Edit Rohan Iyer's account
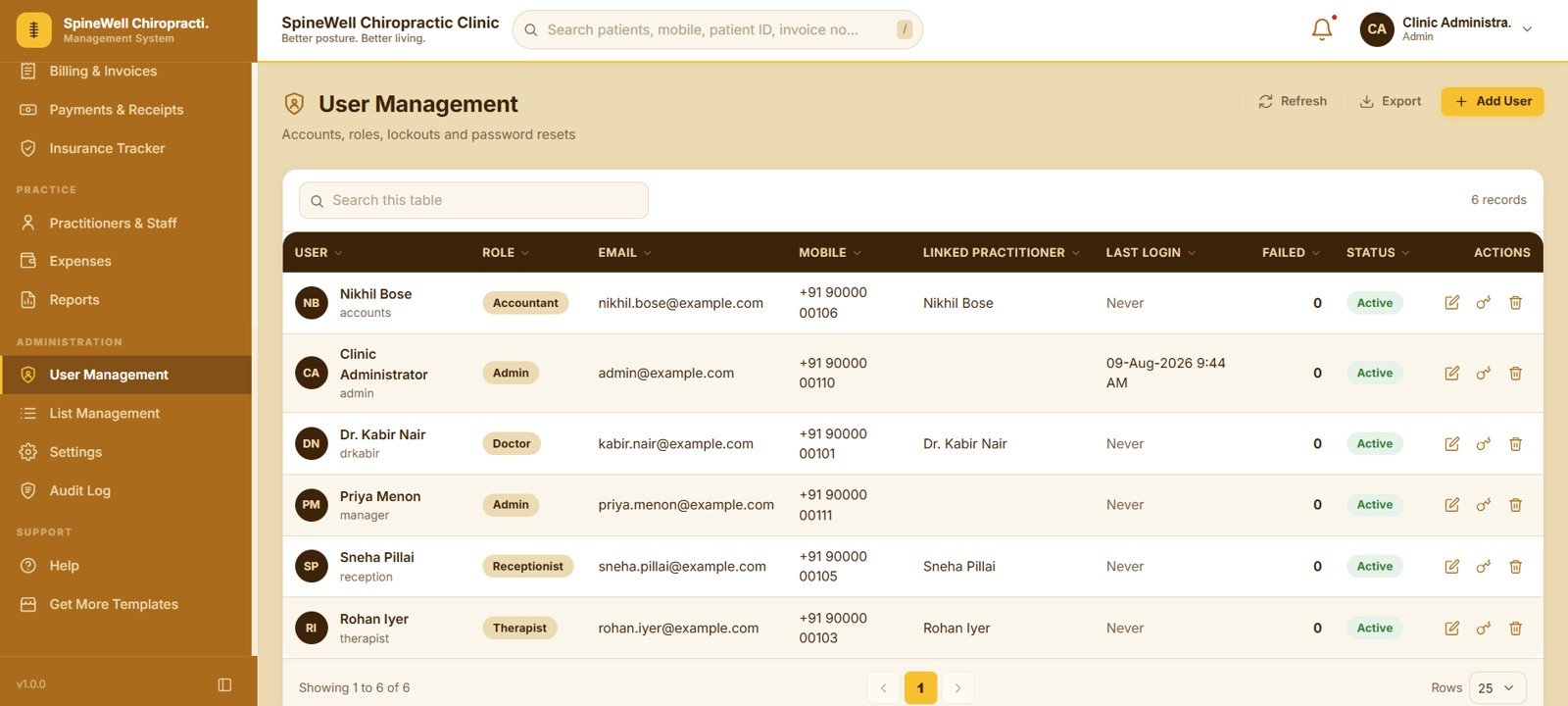The width and height of the screenshot is (1568, 706). pos(1452,629)
